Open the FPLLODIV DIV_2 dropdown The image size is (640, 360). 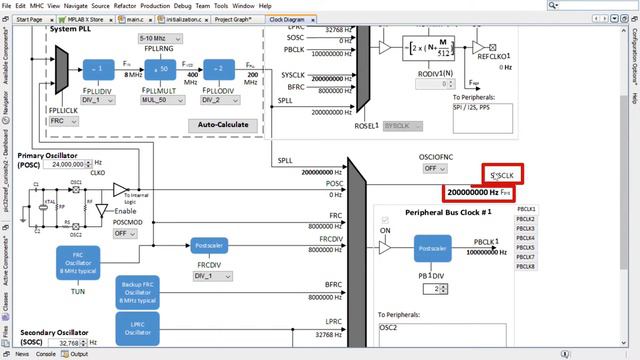pyautogui.click(x=220, y=100)
